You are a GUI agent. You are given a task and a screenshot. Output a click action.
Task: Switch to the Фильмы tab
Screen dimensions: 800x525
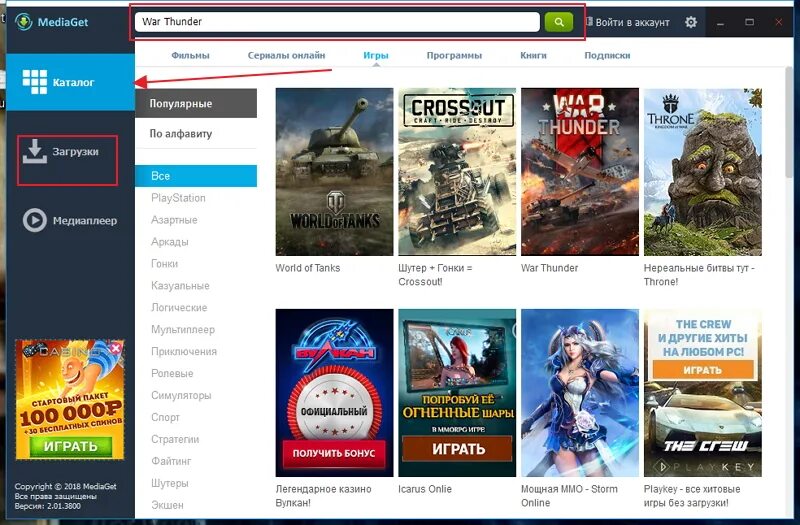pos(190,56)
